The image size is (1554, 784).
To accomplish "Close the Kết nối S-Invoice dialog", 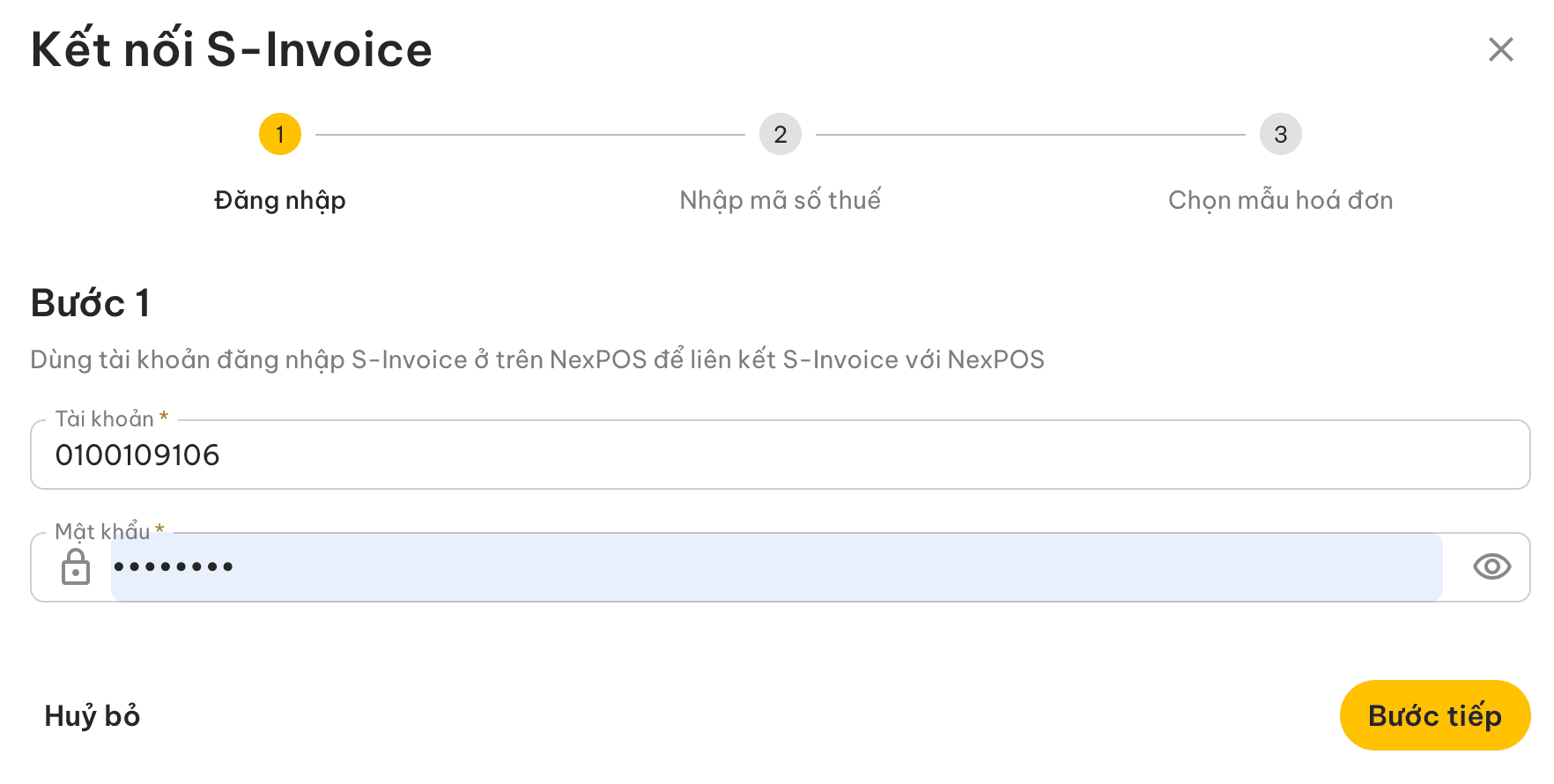I will click(1500, 49).
